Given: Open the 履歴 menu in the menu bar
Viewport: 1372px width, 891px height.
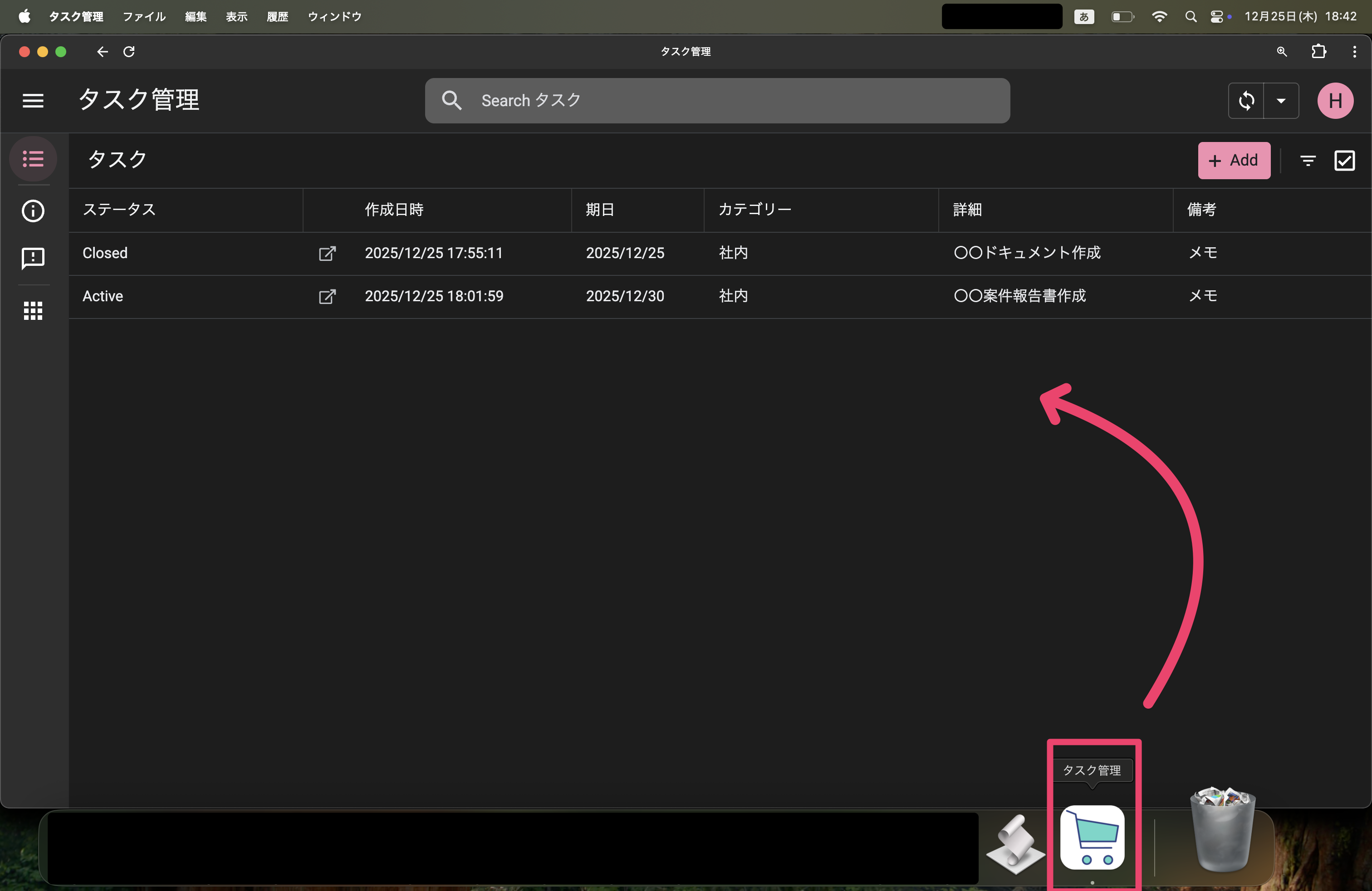Looking at the screenshot, I should click(277, 17).
